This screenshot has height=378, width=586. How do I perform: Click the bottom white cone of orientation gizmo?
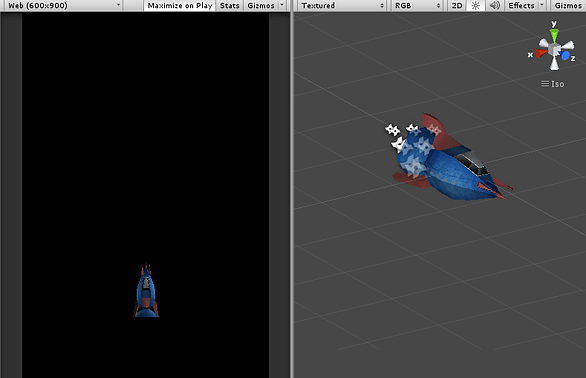[x=554, y=64]
